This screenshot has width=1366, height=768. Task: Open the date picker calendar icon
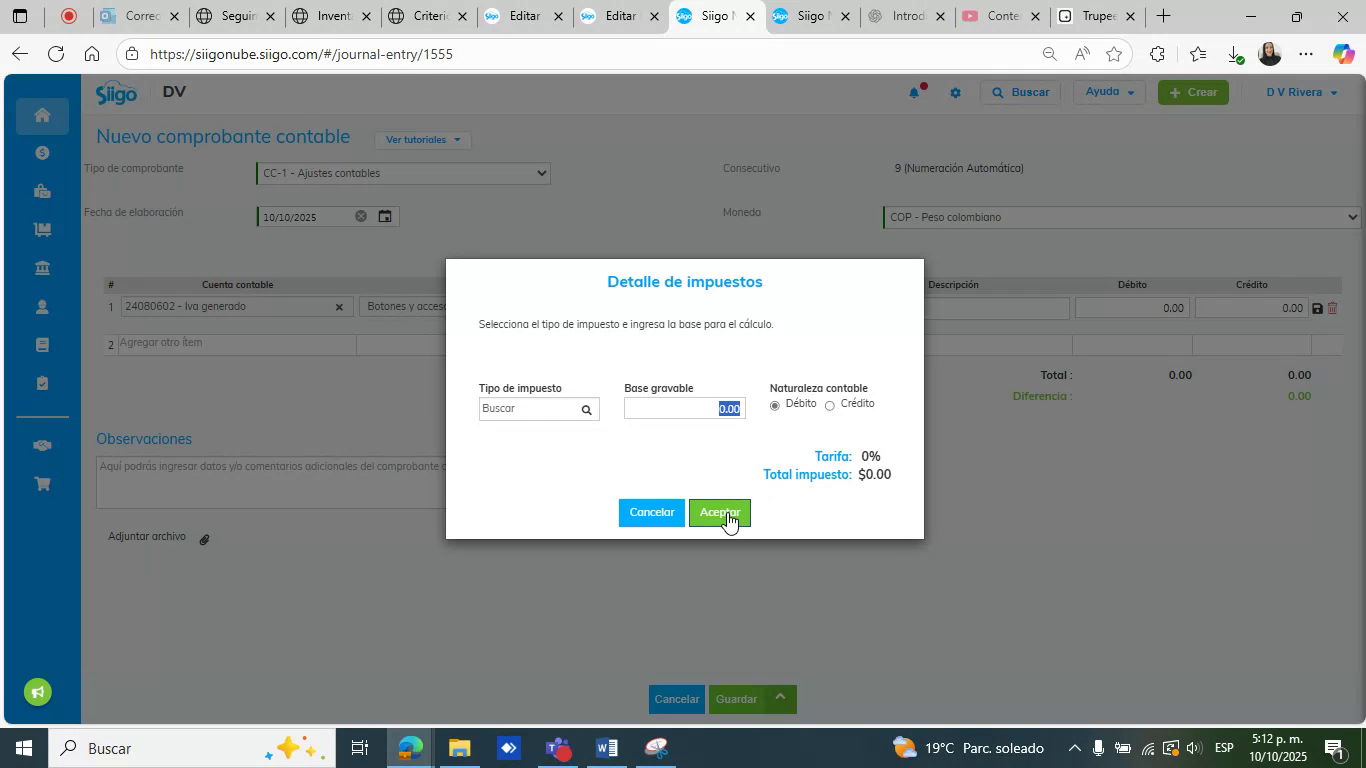click(x=385, y=216)
